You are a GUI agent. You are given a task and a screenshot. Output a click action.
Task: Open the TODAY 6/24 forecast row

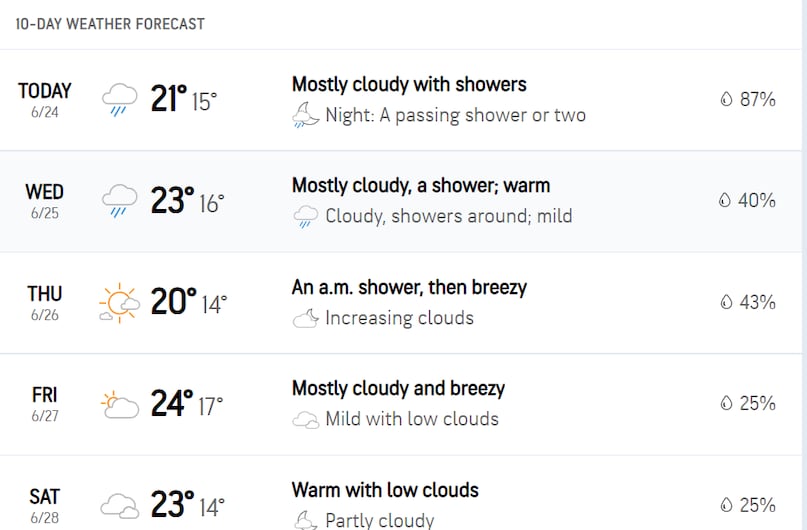pos(400,100)
